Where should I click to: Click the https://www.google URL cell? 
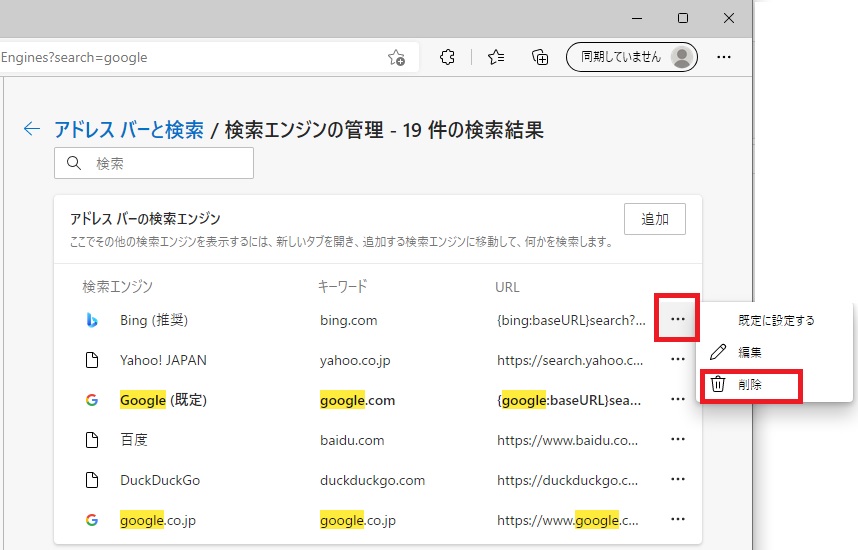(567, 520)
